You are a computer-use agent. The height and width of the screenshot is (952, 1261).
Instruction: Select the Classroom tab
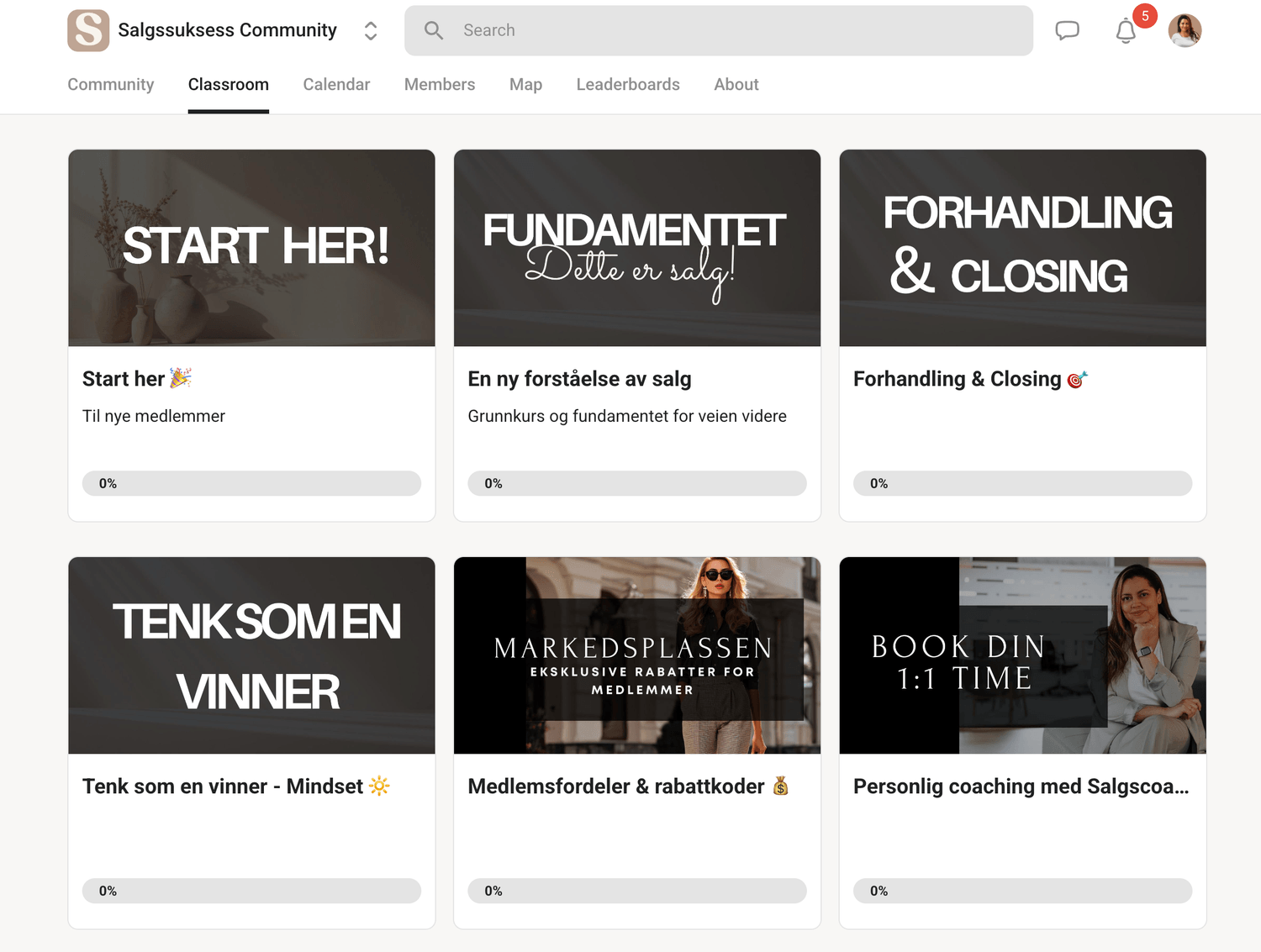(229, 84)
